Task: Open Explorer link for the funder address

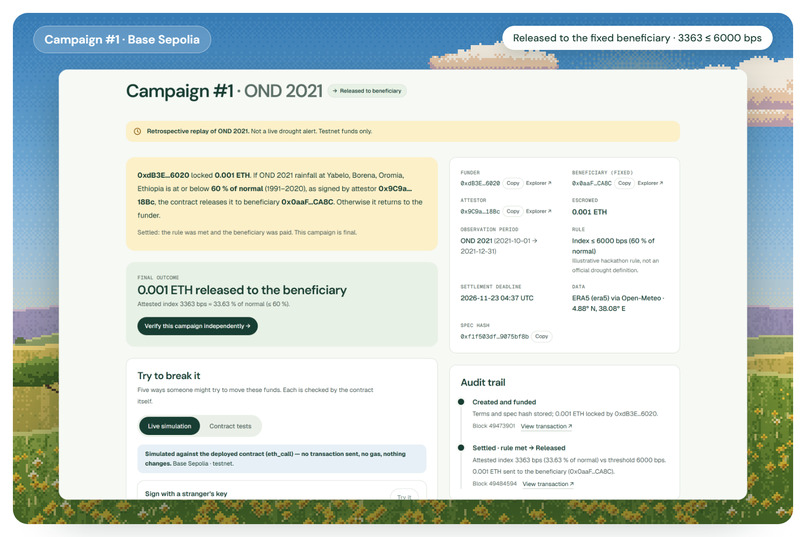Action: [538, 183]
